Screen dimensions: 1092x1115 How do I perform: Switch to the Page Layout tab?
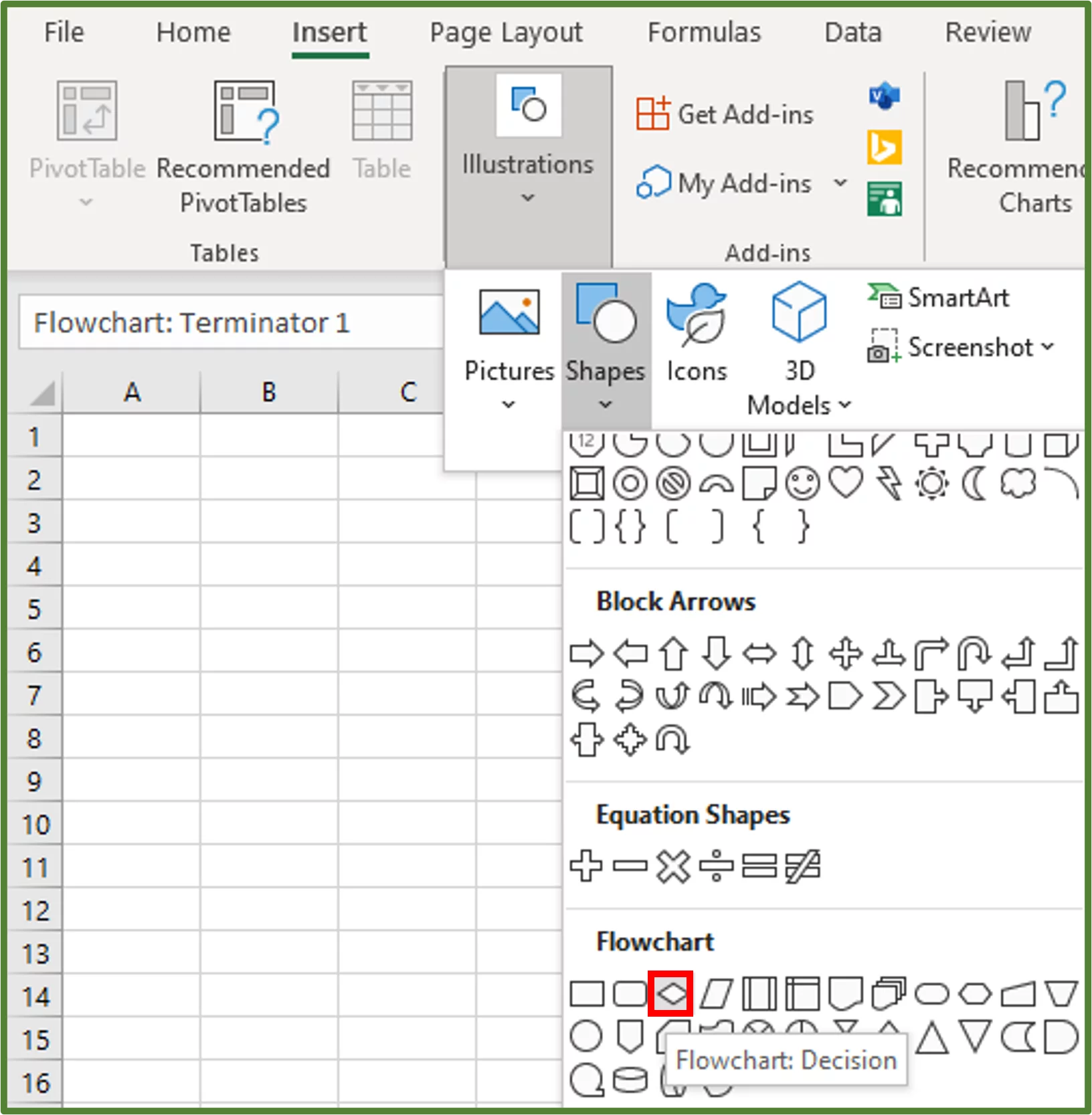point(505,32)
